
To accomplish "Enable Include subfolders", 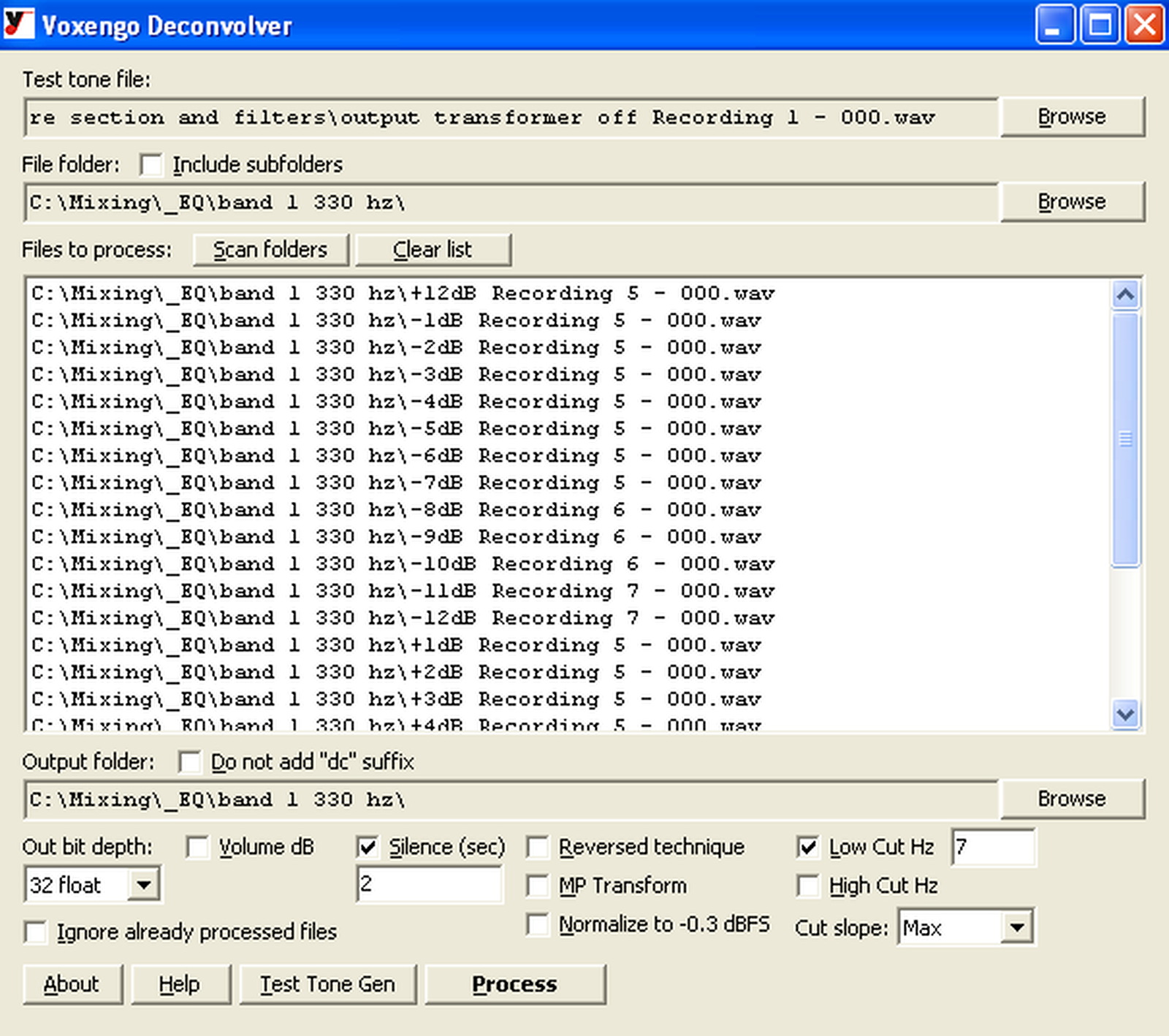I will click(x=152, y=164).
